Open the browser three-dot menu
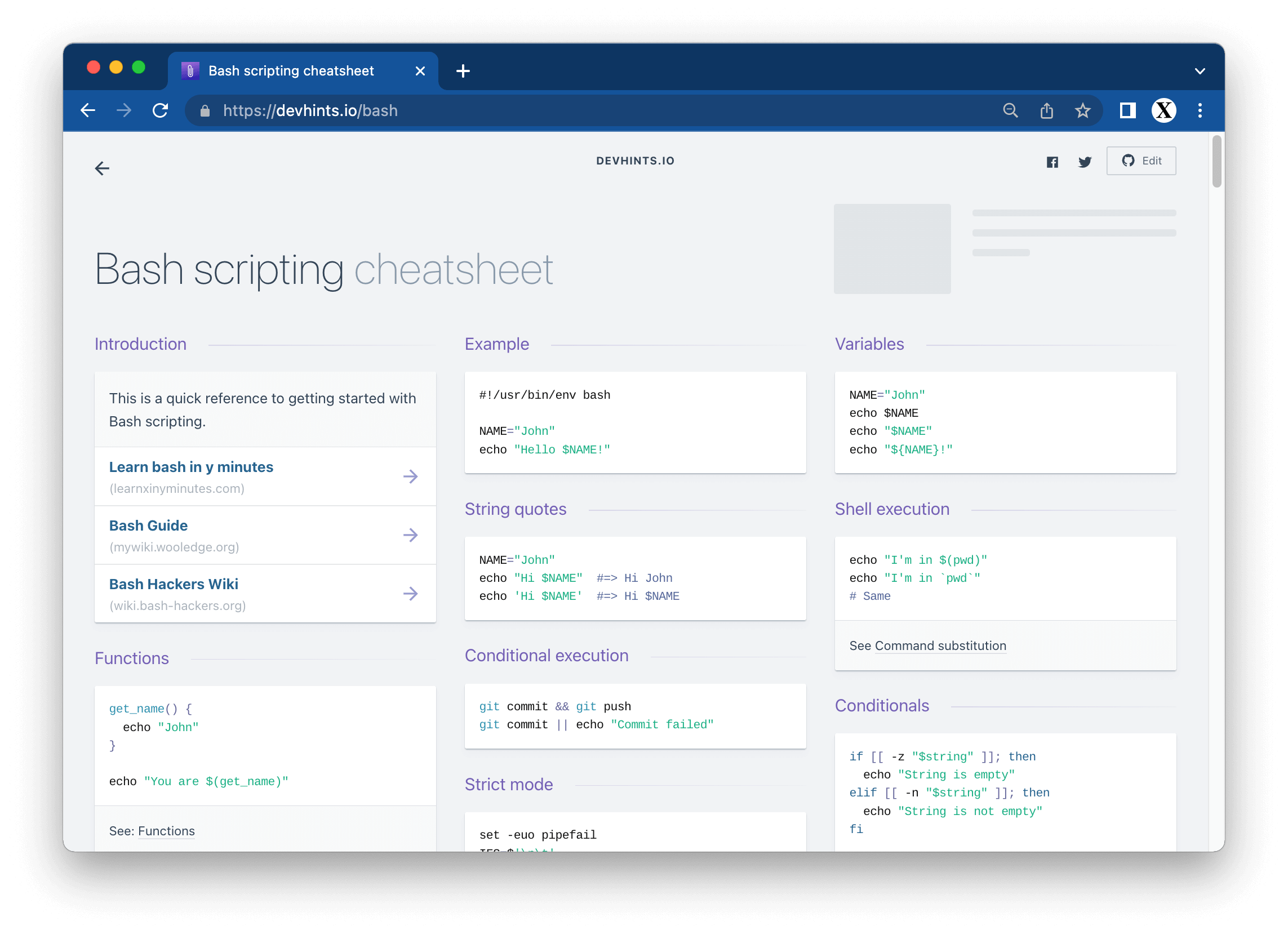The height and width of the screenshot is (935, 1288). (1200, 110)
